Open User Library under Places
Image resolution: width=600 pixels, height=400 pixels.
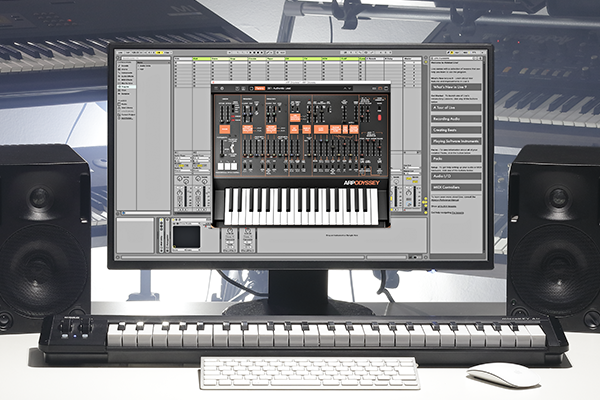127,108
